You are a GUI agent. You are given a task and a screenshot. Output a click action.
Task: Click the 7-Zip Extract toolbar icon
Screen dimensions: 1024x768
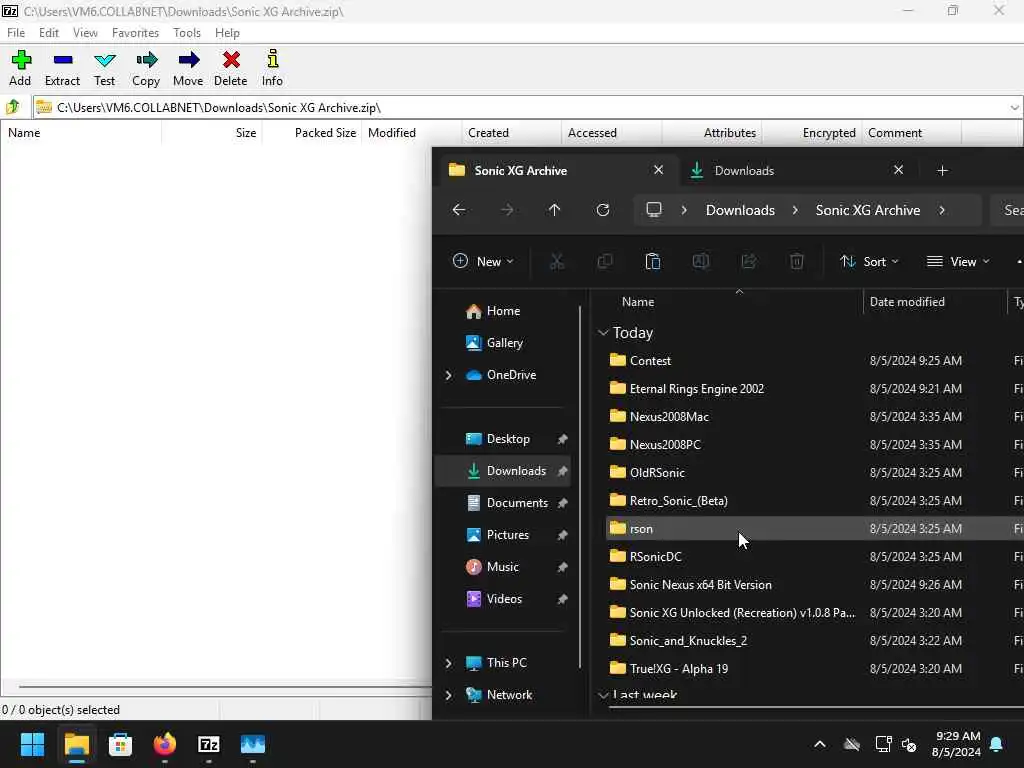pyautogui.click(x=63, y=61)
